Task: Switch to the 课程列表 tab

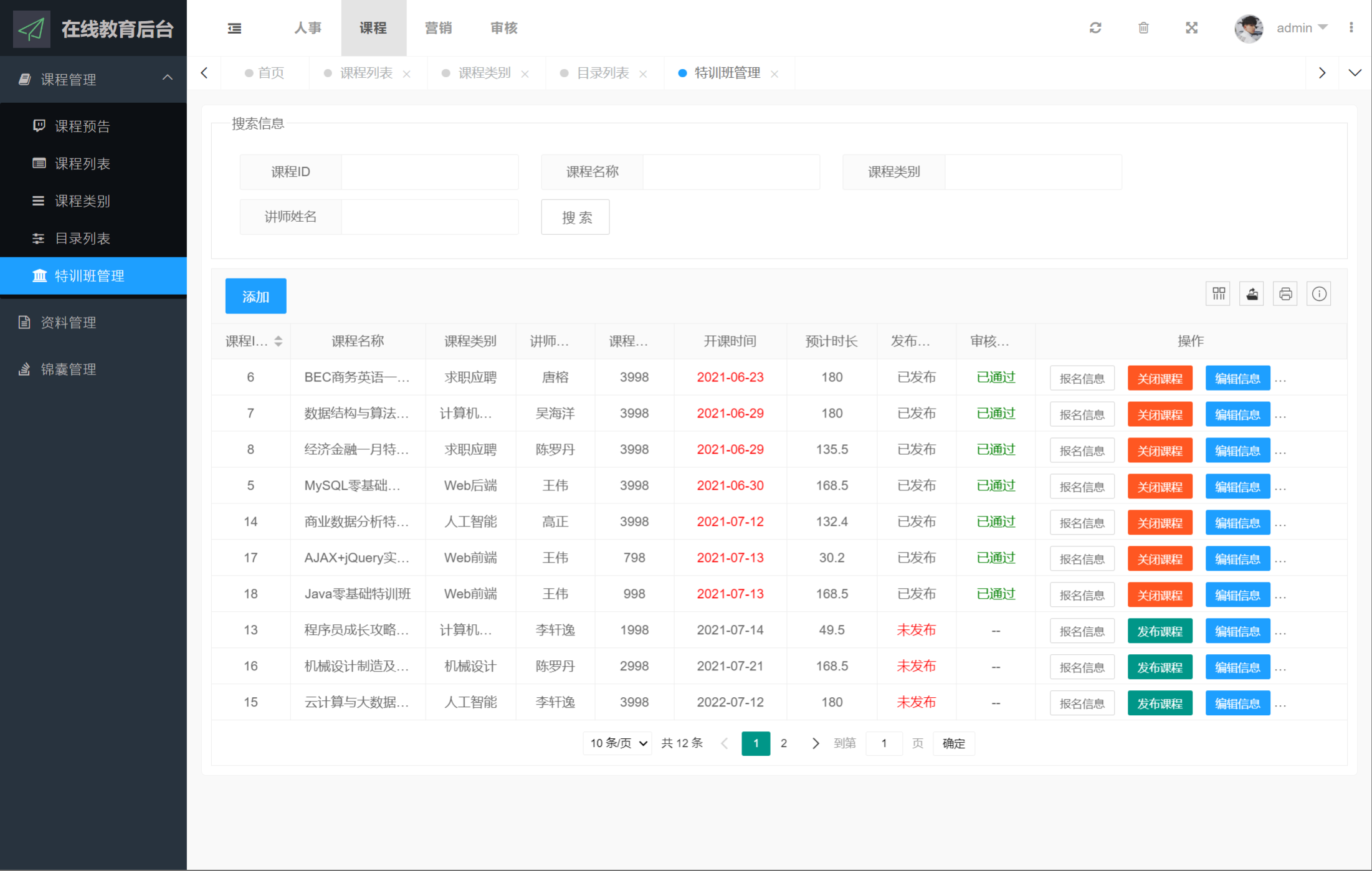Action: tap(366, 73)
